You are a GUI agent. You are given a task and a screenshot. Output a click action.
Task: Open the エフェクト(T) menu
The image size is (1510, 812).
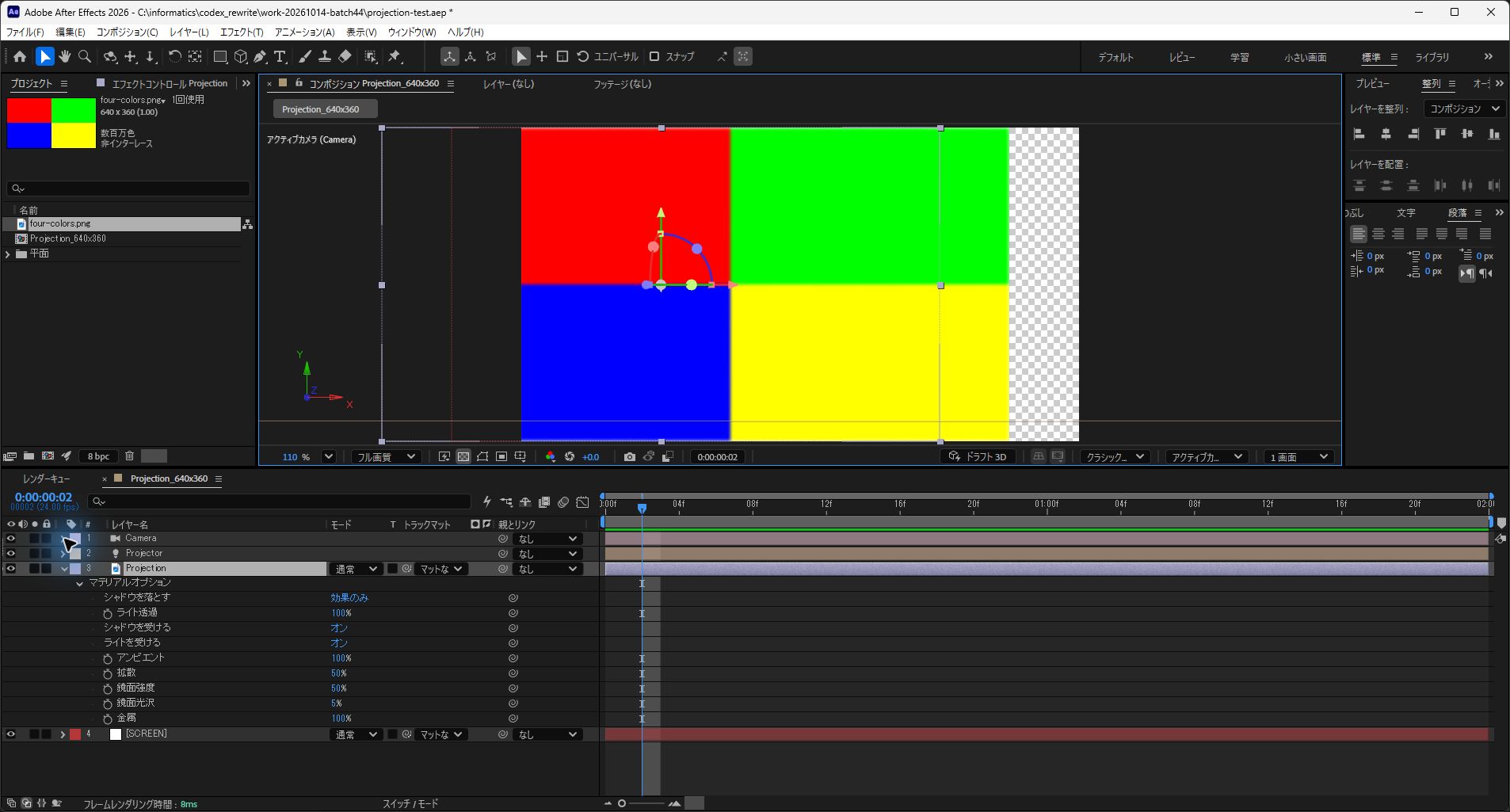(x=242, y=32)
